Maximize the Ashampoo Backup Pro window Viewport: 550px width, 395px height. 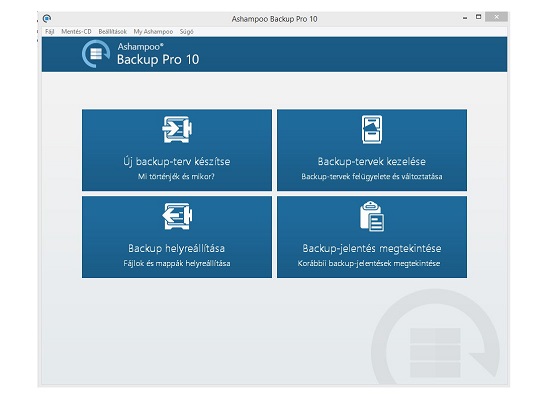pos(478,17)
